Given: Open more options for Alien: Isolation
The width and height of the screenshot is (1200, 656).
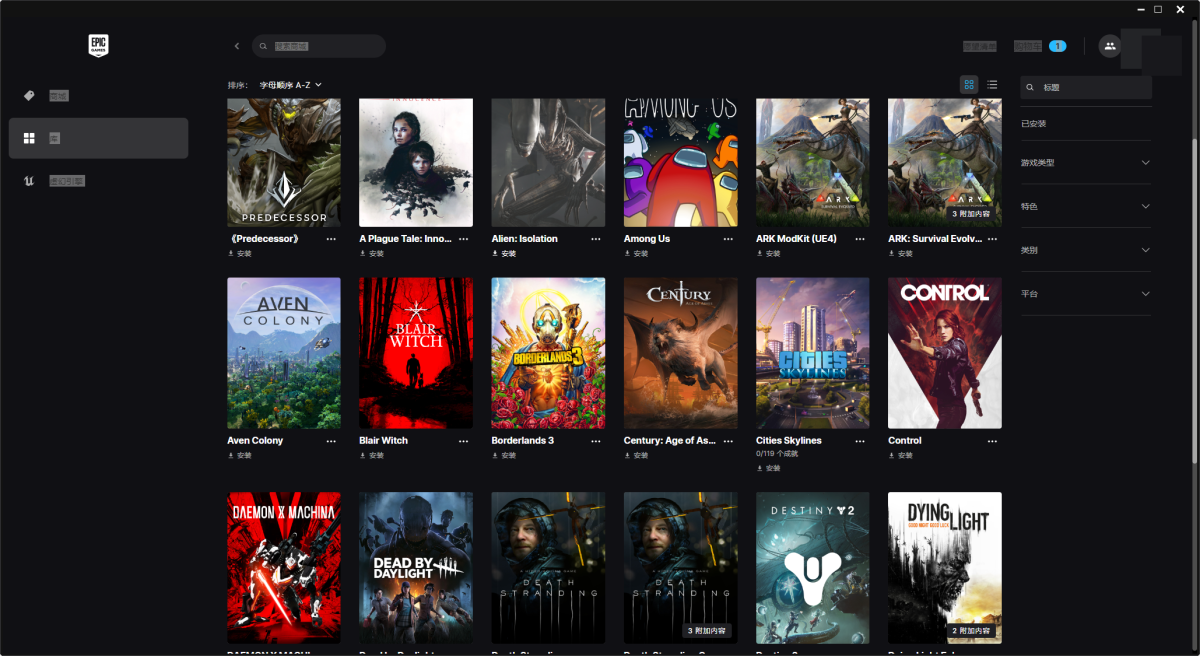Looking at the screenshot, I should (596, 239).
